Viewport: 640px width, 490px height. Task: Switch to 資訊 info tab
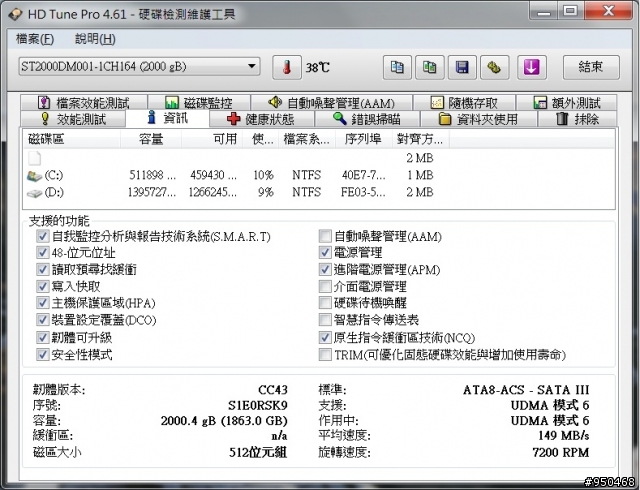coord(168,118)
